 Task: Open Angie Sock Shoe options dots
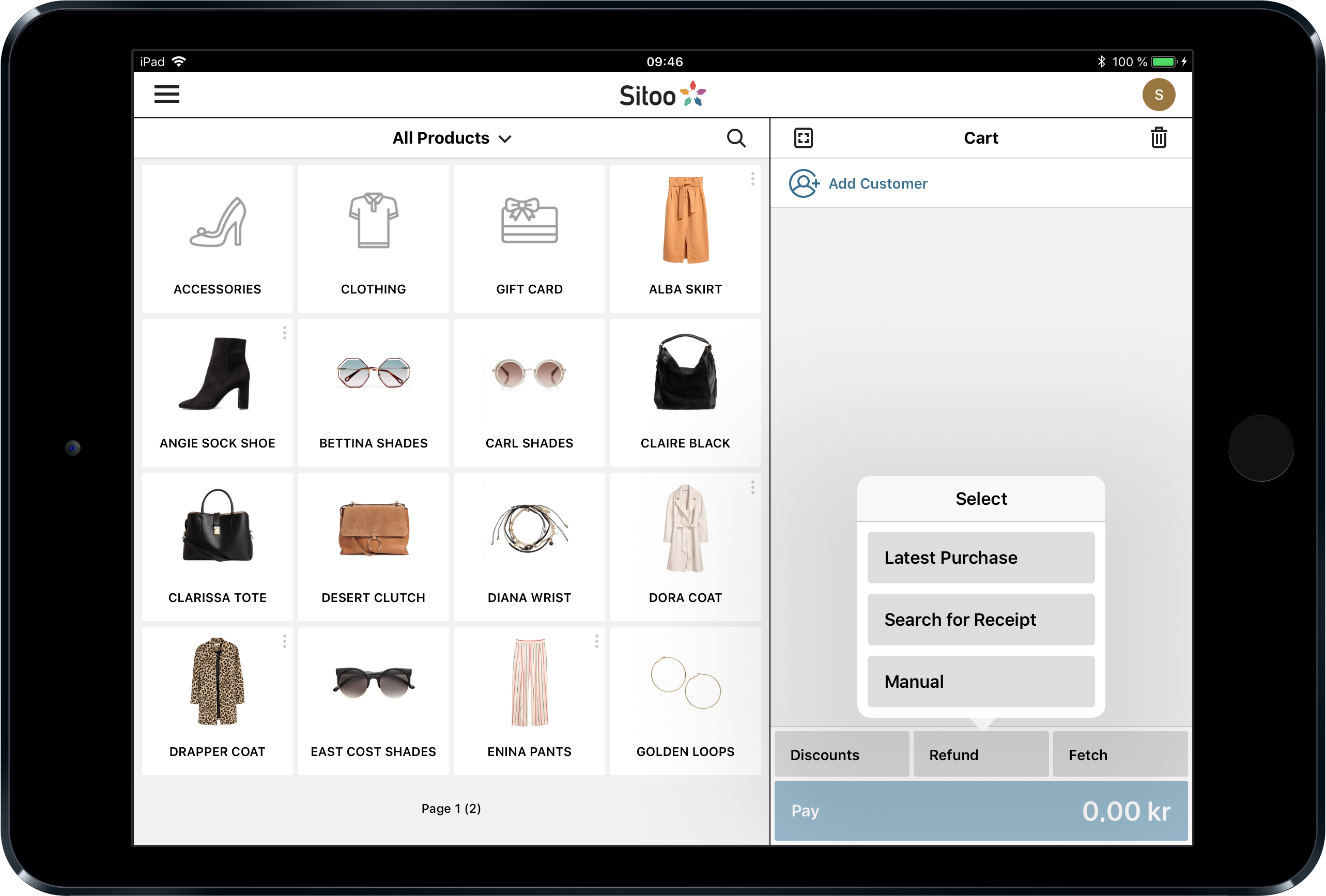[x=284, y=333]
